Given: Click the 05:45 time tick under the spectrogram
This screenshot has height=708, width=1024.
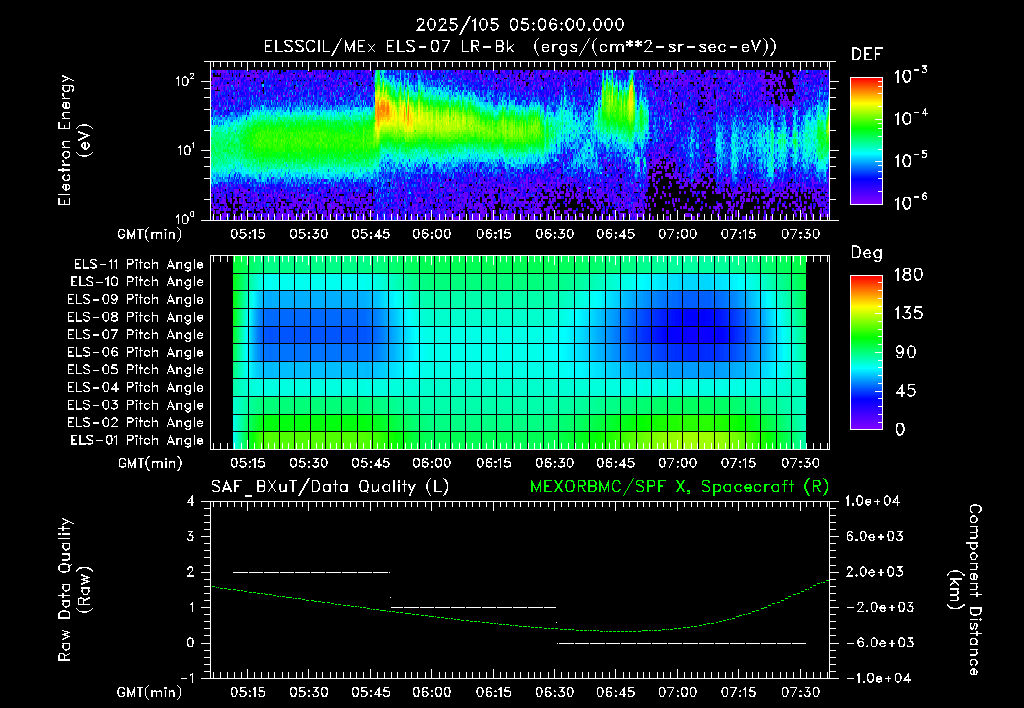Looking at the screenshot, I should tap(370, 234).
